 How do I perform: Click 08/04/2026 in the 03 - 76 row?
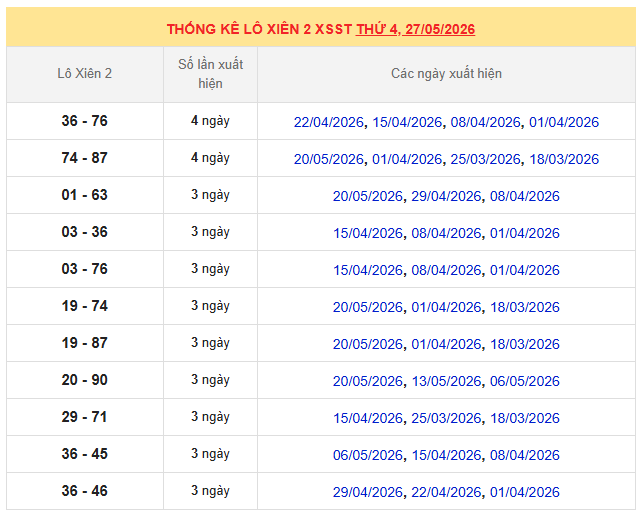point(446,270)
